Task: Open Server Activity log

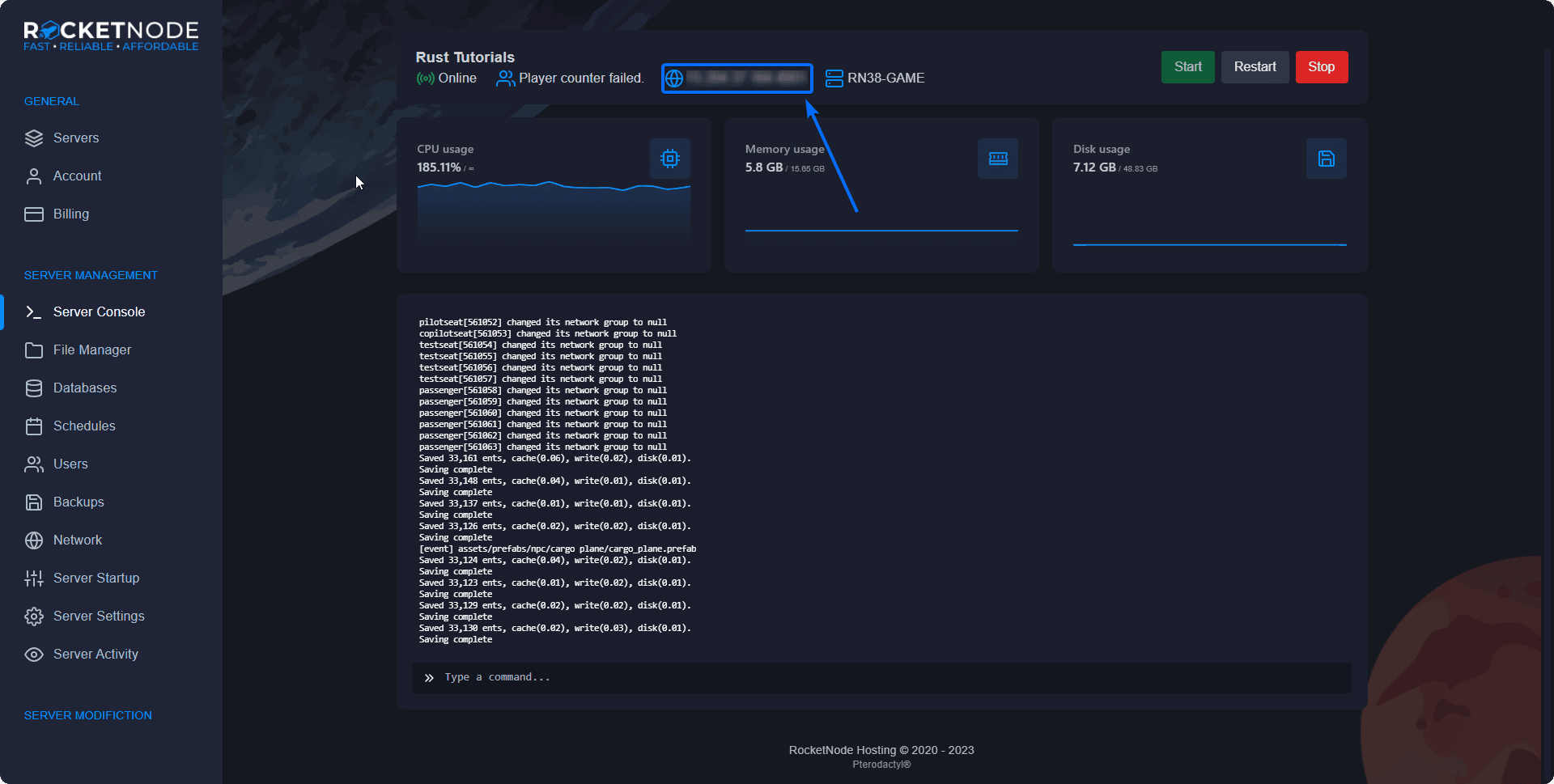Action: (x=96, y=655)
